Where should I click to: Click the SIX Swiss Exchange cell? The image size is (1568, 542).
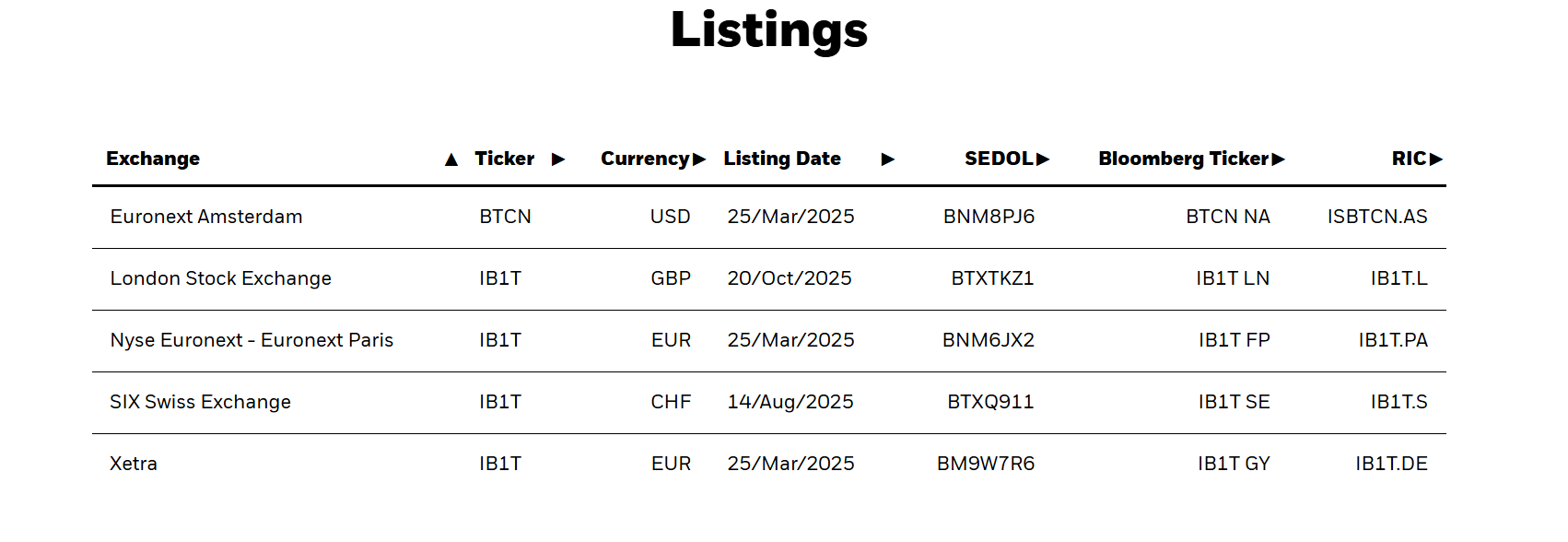pyautogui.click(x=201, y=402)
